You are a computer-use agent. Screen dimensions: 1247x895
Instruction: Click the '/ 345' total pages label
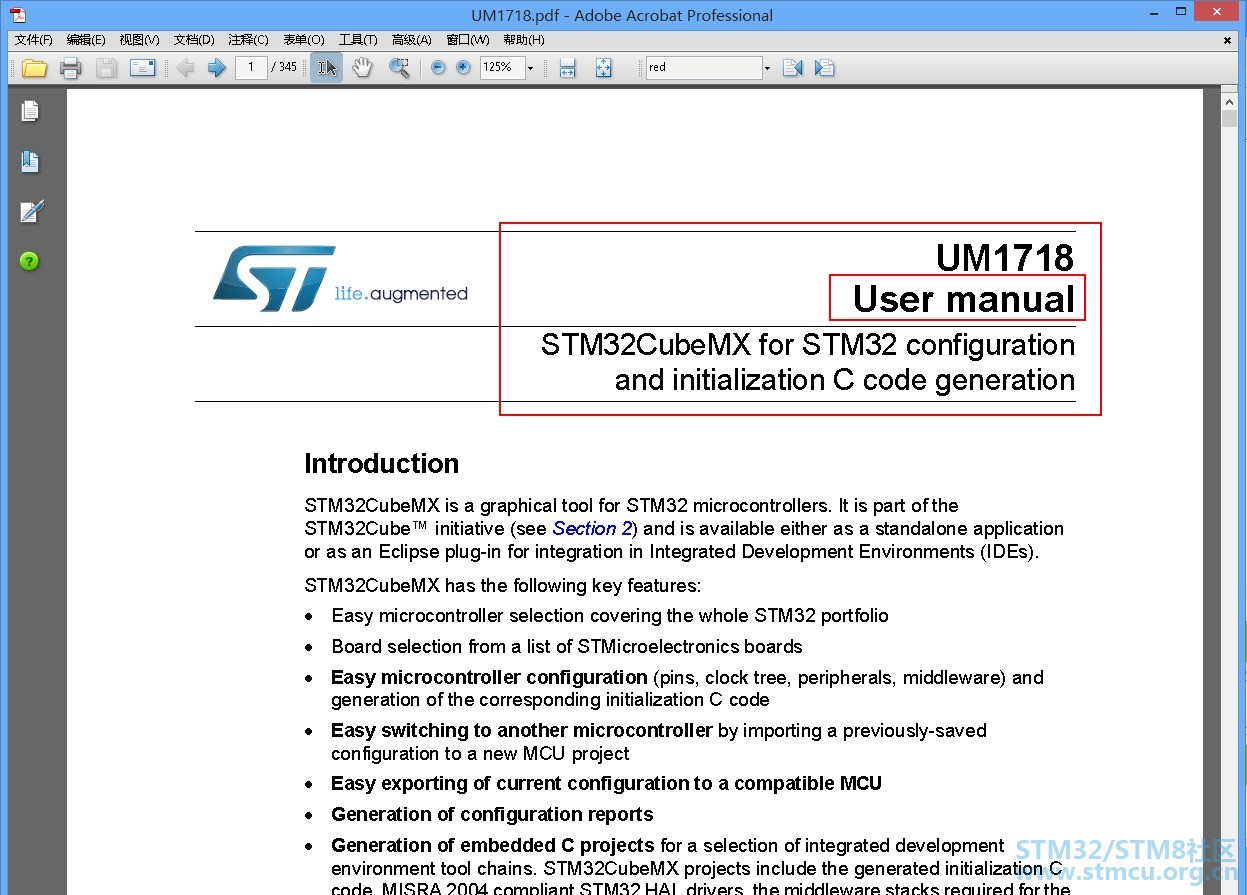[x=284, y=68]
